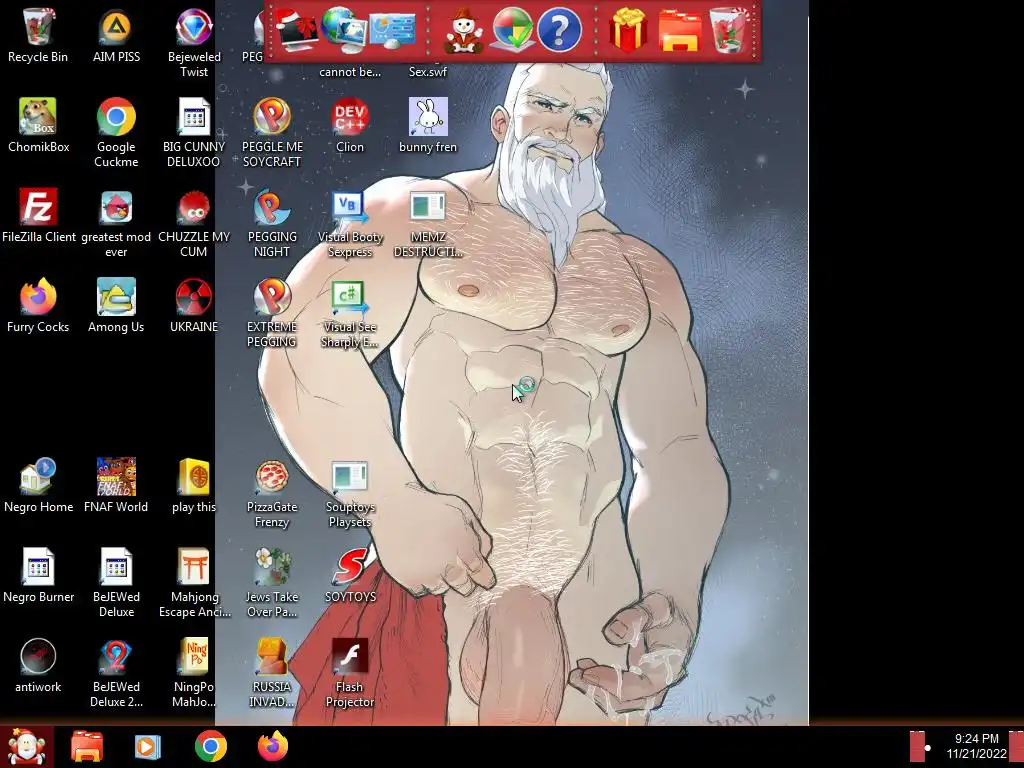Open the RUSSIA INVAD... game icon
This screenshot has width=1024, height=768.
272,673
